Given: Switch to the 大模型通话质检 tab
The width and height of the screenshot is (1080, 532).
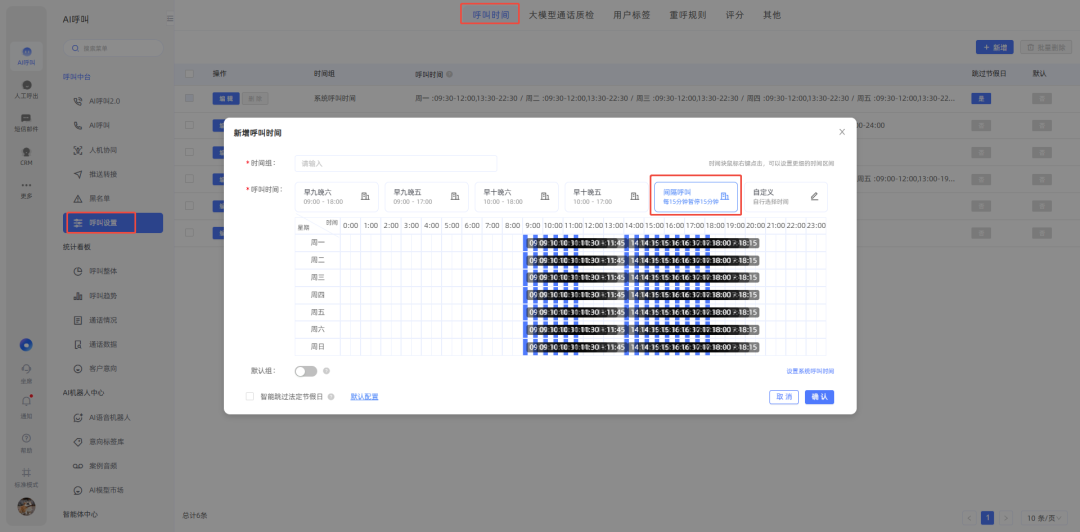Looking at the screenshot, I should click(x=561, y=14).
